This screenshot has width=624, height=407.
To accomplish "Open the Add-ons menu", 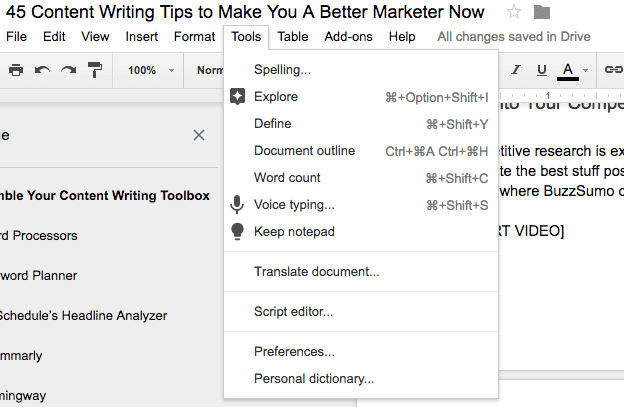I will point(346,37).
